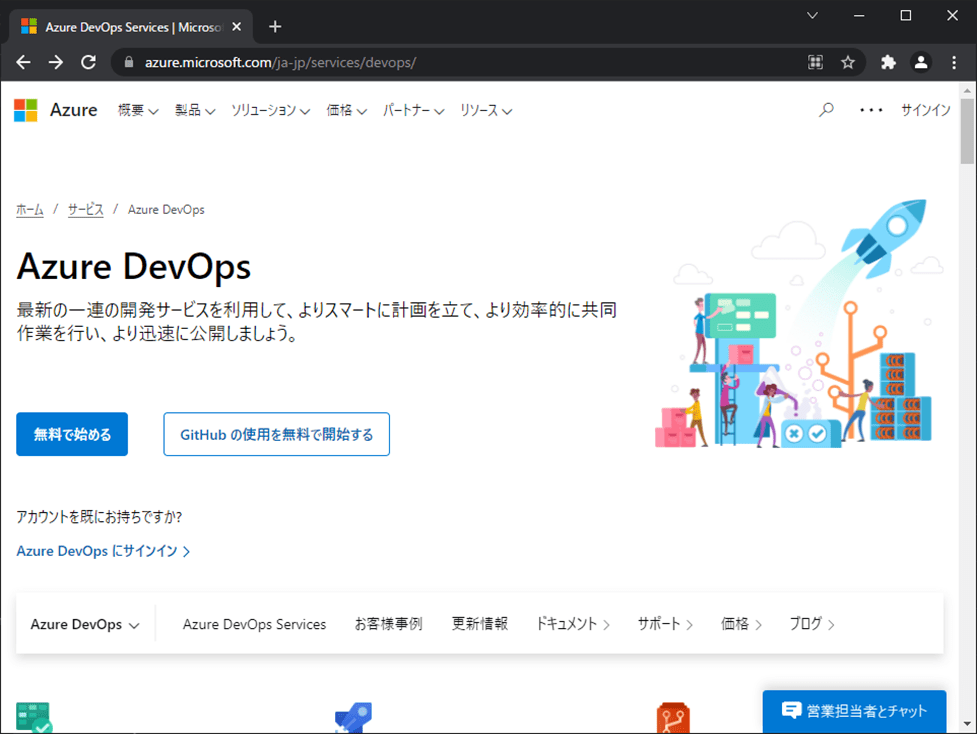The image size is (977, 734).
Task: Go to ホーム breadcrumb link
Action: point(30,210)
